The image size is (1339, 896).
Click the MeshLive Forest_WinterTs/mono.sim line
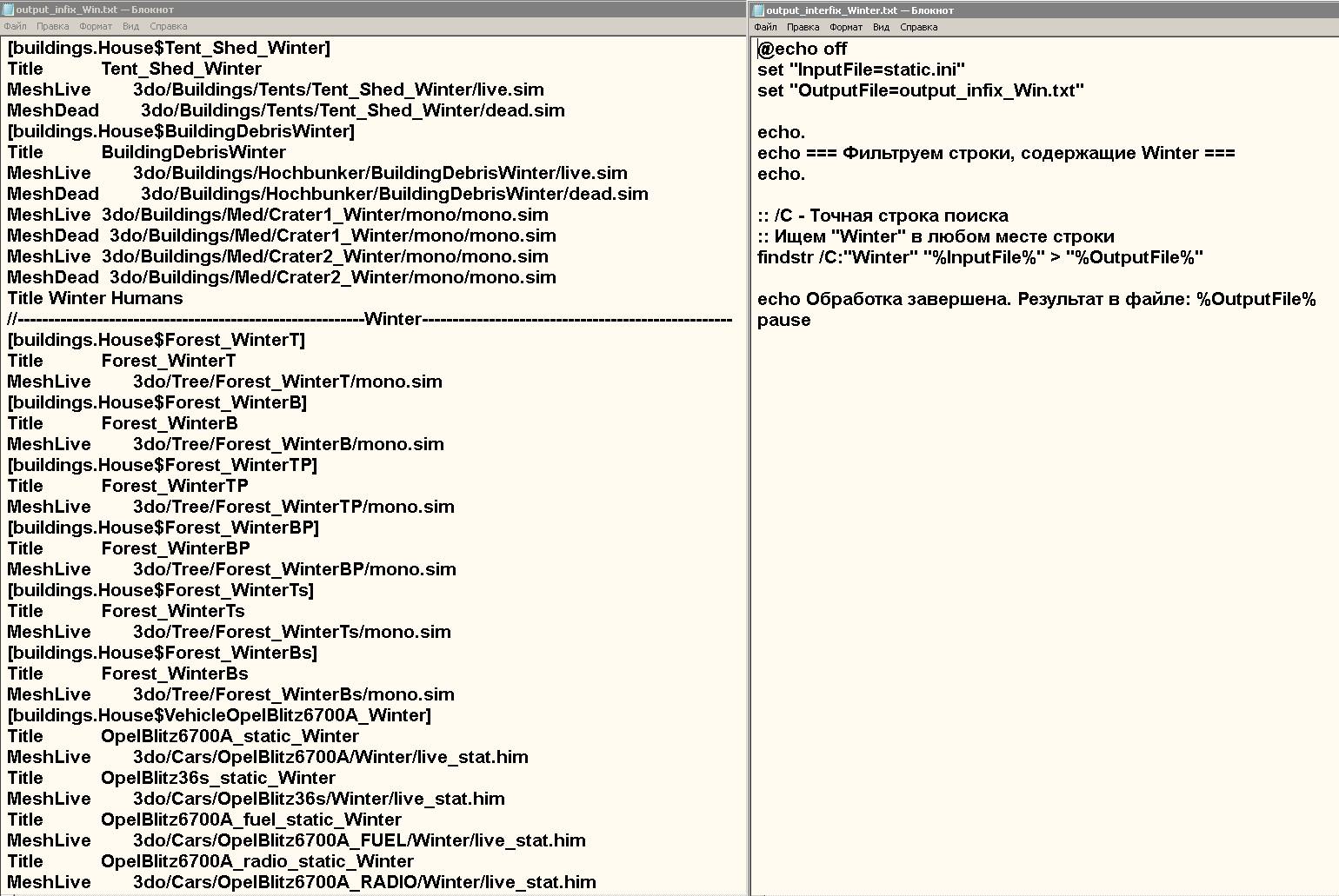tap(229, 632)
